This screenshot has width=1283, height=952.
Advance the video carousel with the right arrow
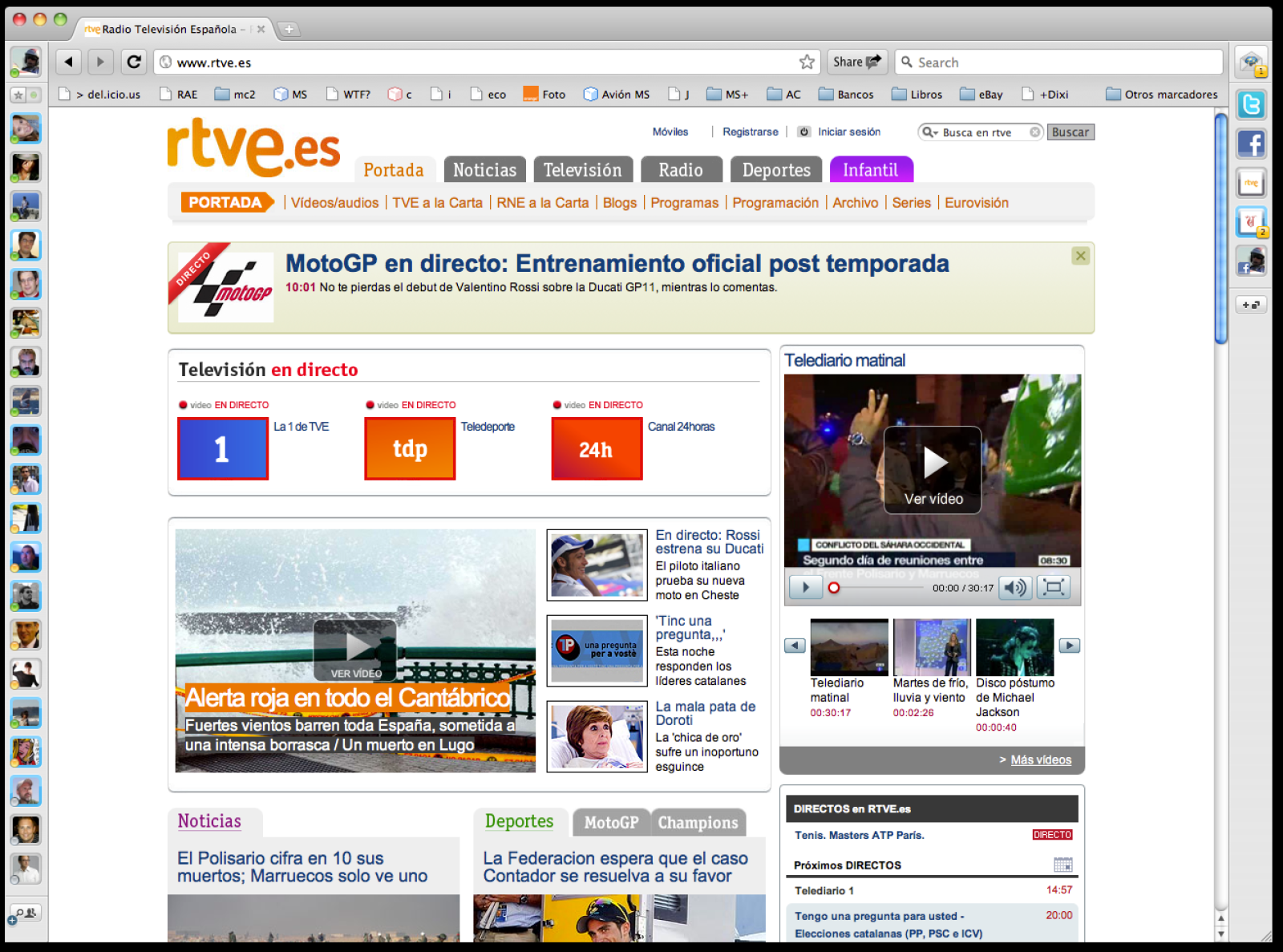point(1069,646)
